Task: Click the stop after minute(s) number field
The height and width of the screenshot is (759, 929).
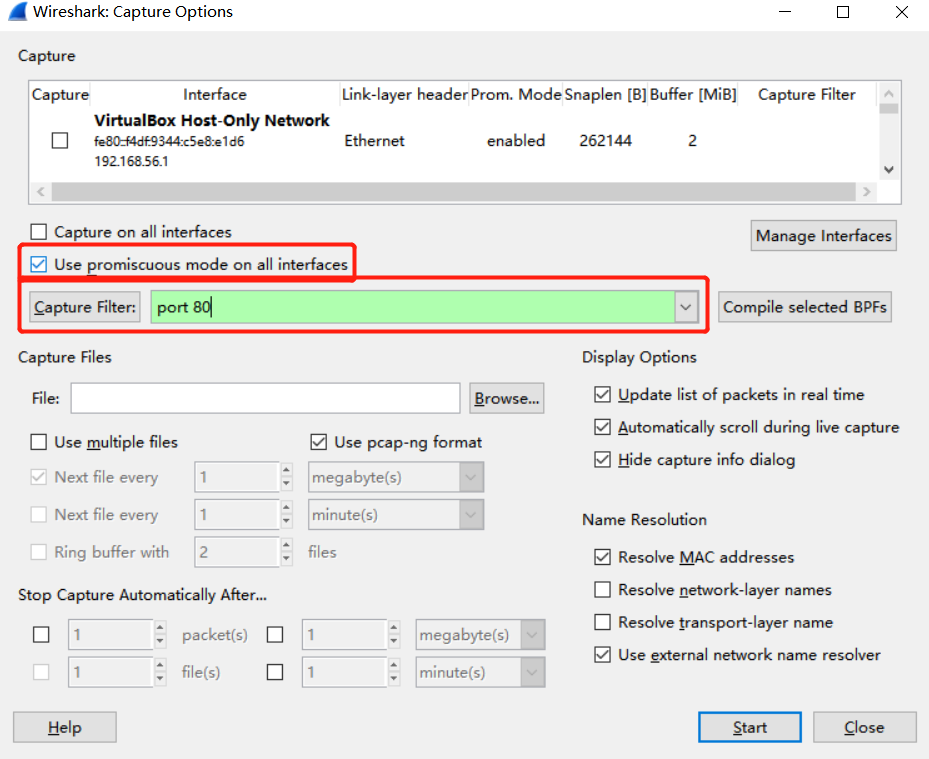Action: click(345, 672)
